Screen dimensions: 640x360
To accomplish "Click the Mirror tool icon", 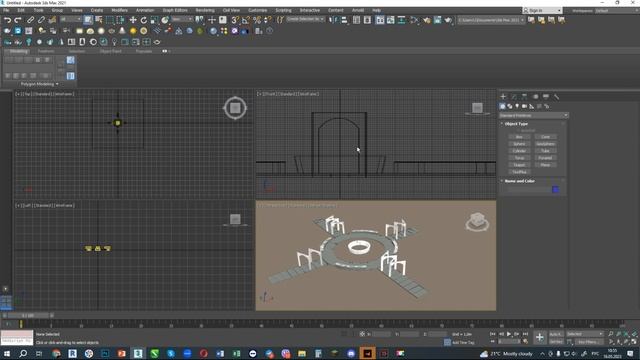I will pyautogui.click(x=333, y=20).
